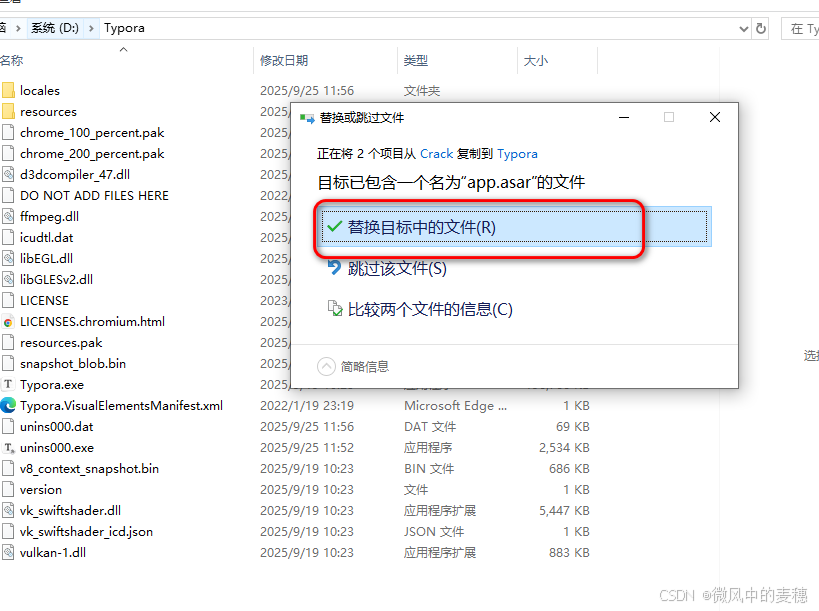Open the Typora destination folder link in dialog
Screen dimensions: 819x611
(x=517, y=154)
